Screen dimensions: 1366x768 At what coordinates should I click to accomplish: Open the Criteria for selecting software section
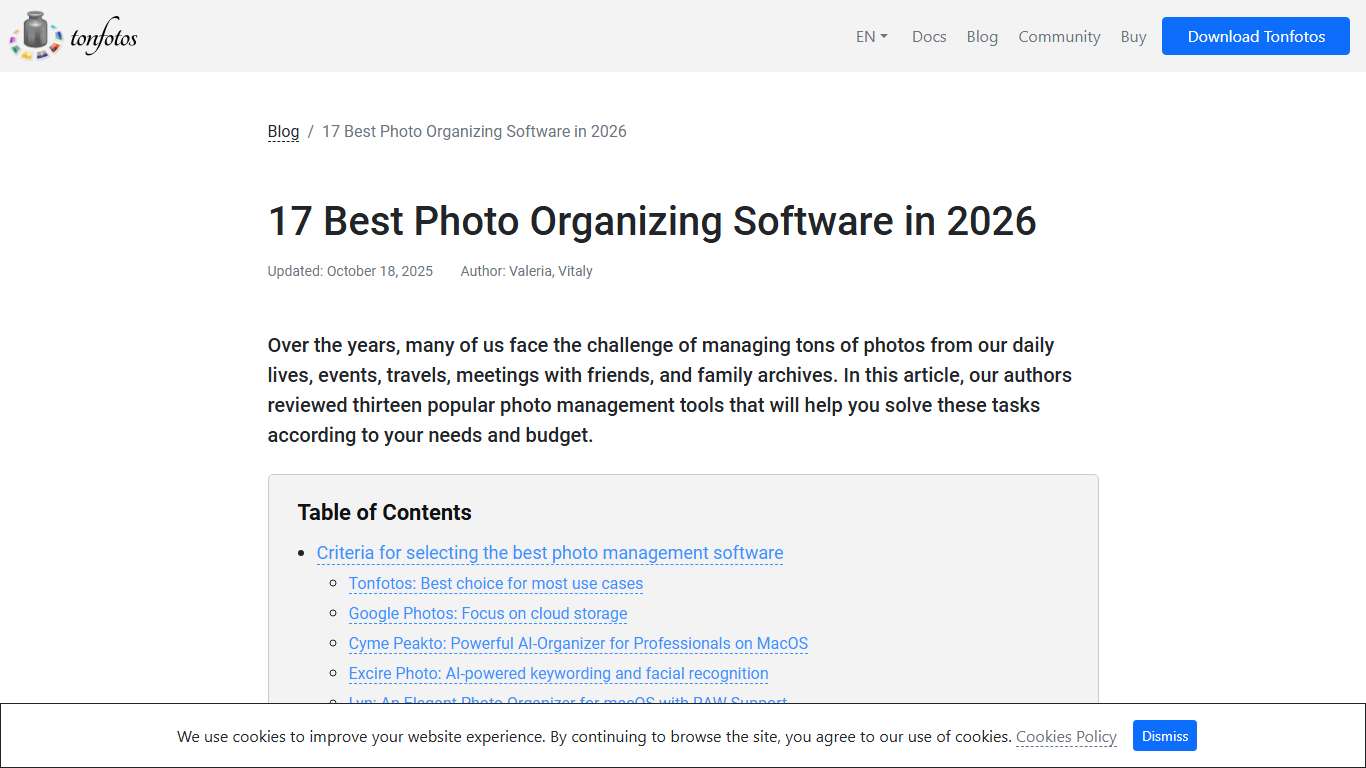(550, 553)
